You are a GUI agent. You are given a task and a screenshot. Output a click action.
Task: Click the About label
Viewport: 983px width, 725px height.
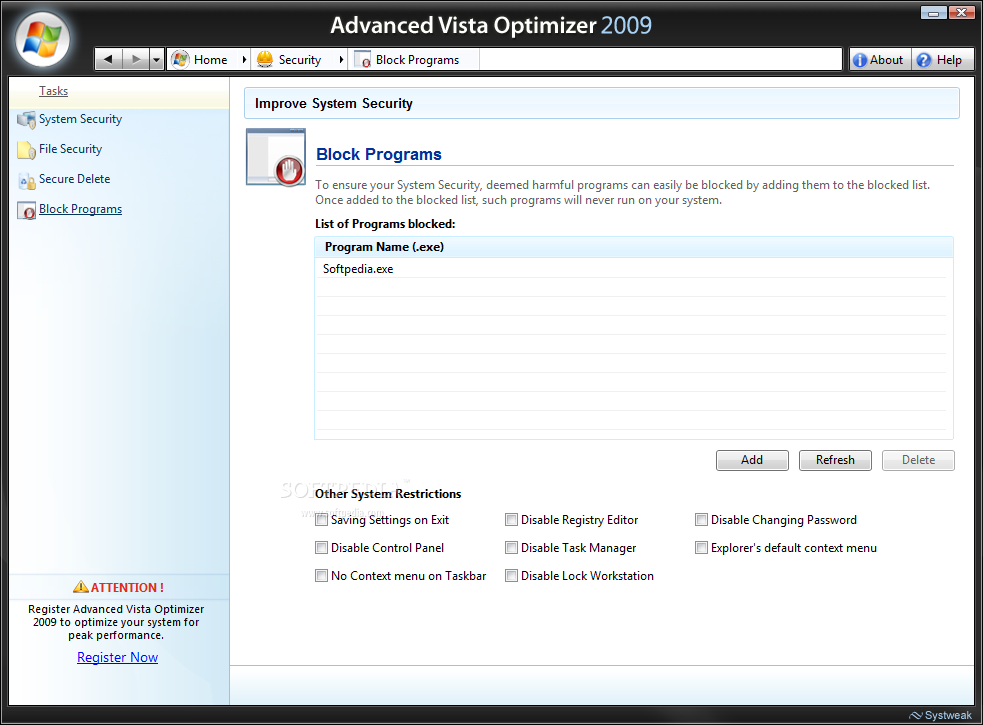[886, 60]
